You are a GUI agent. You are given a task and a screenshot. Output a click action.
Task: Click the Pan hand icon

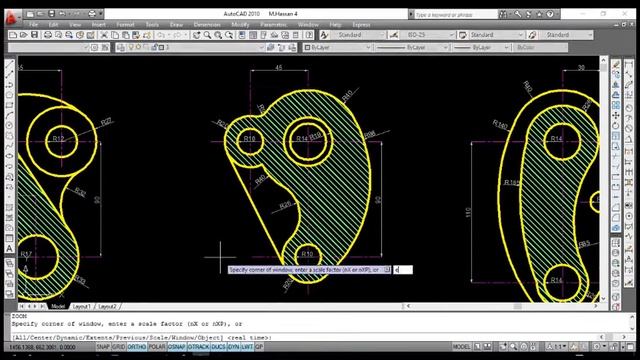click(x=196, y=35)
